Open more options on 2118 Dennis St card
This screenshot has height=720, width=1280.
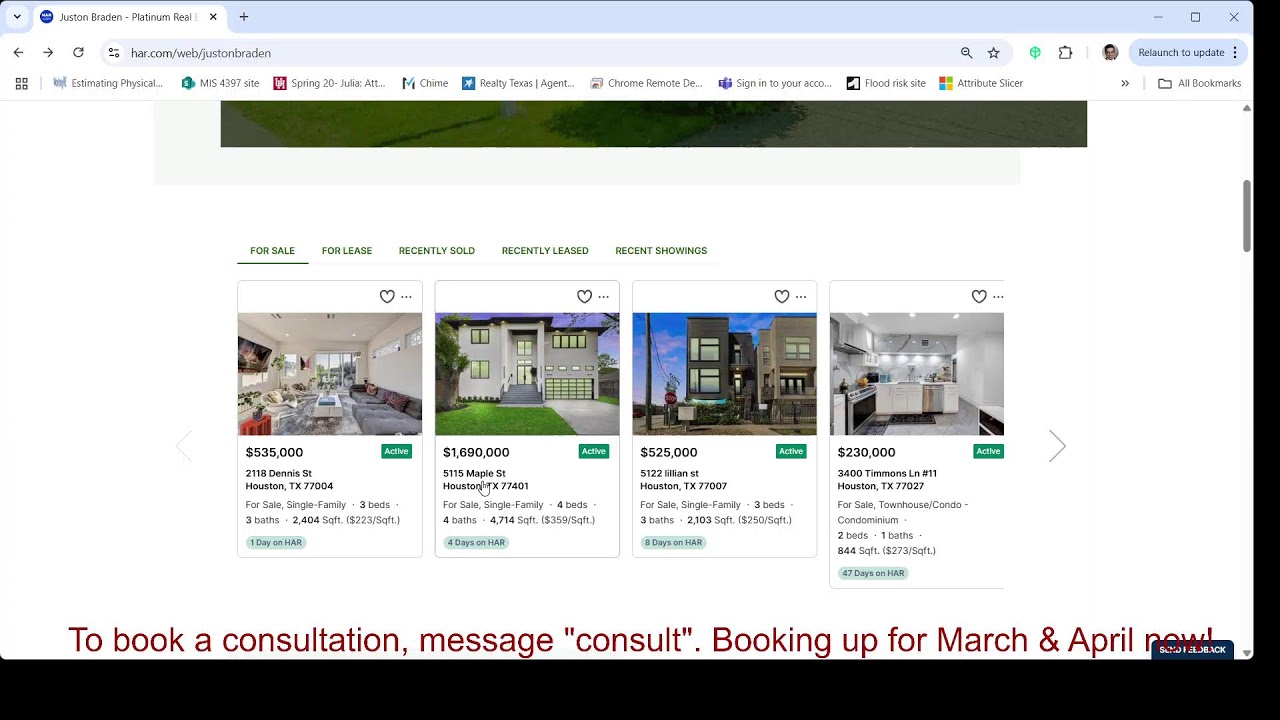coord(406,297)
